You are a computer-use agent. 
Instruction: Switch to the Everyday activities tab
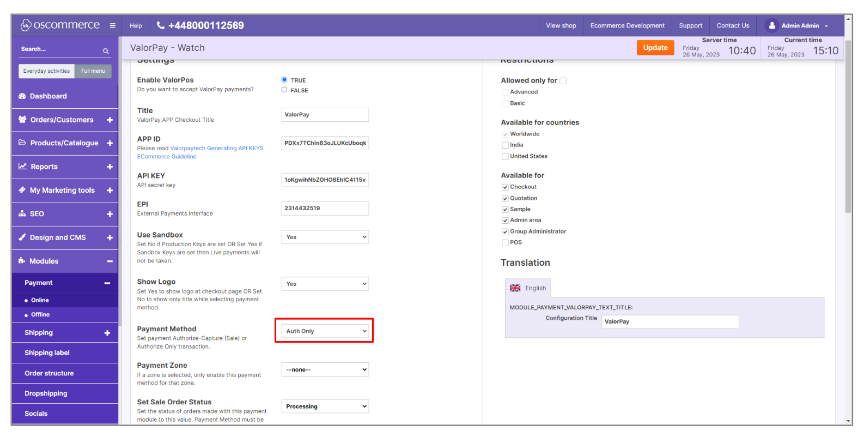47,71
